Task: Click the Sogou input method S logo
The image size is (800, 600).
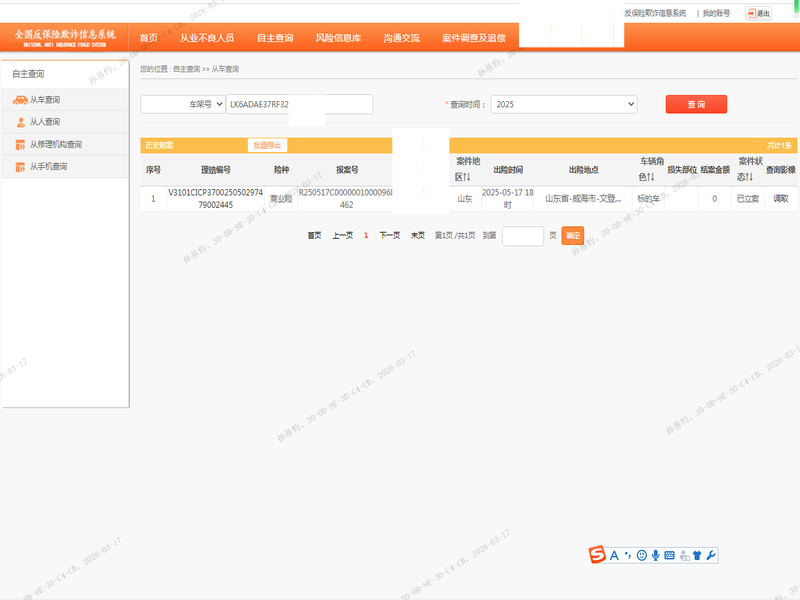Action: point(597,555)
